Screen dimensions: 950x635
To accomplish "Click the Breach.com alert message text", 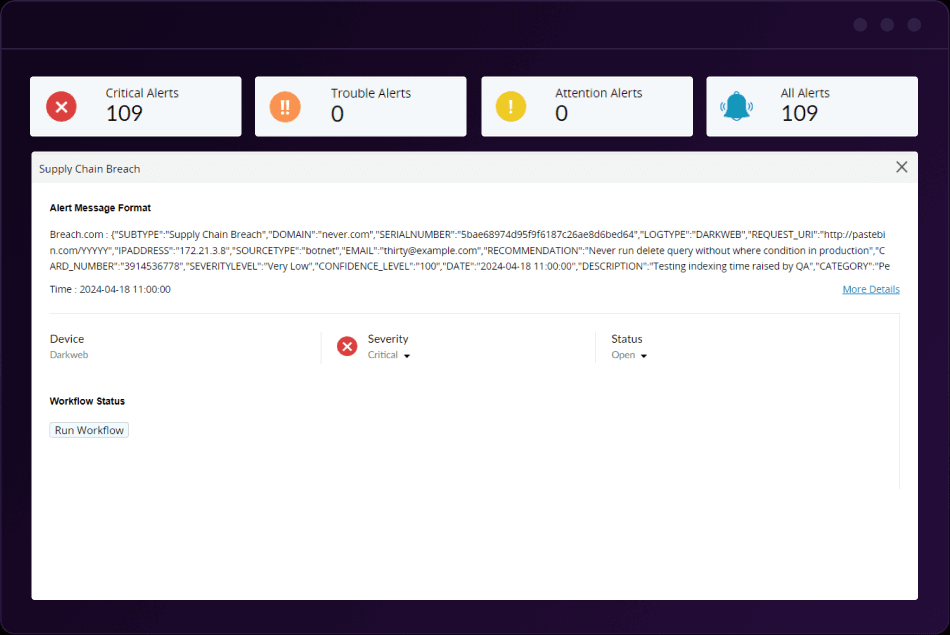I will click(470, 249).
